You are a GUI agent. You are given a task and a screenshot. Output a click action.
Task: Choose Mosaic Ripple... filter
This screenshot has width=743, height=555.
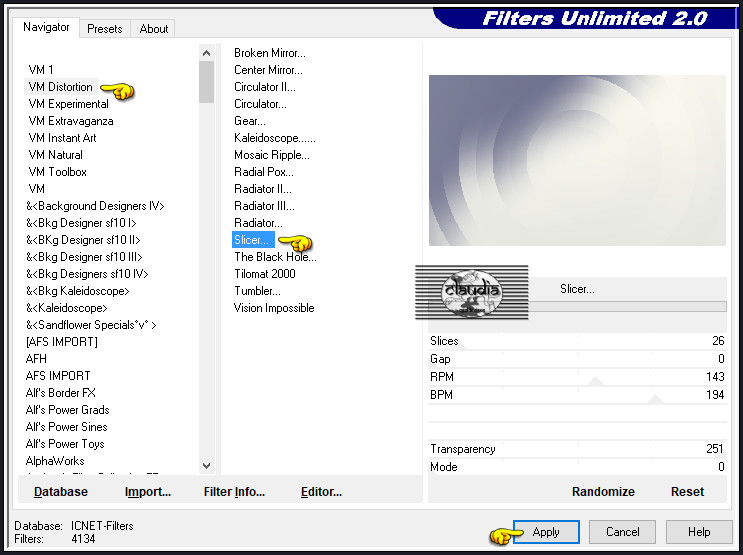(272, 155)
